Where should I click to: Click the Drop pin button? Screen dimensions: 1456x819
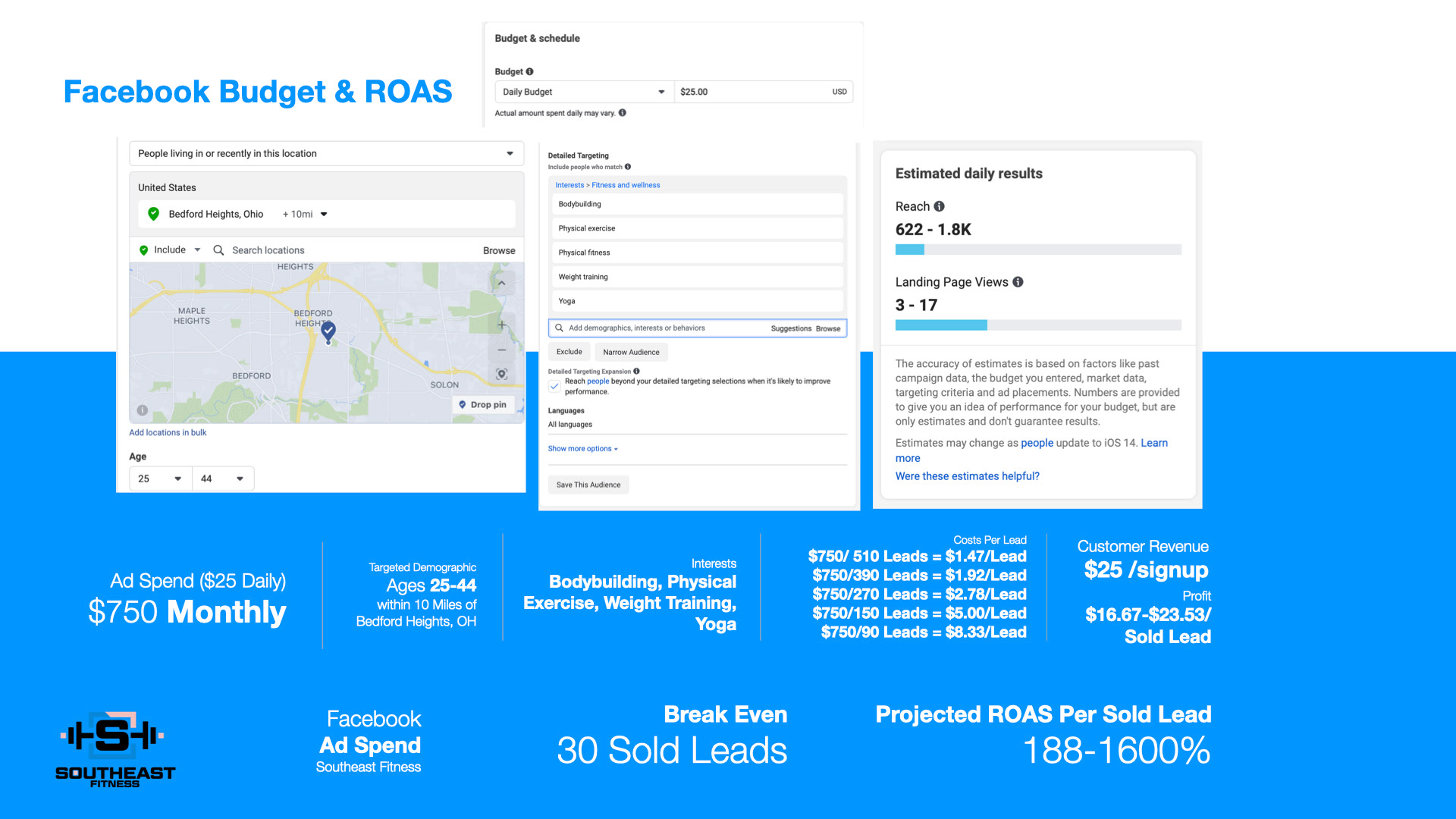pyautogui.click(x=483, y=404)
